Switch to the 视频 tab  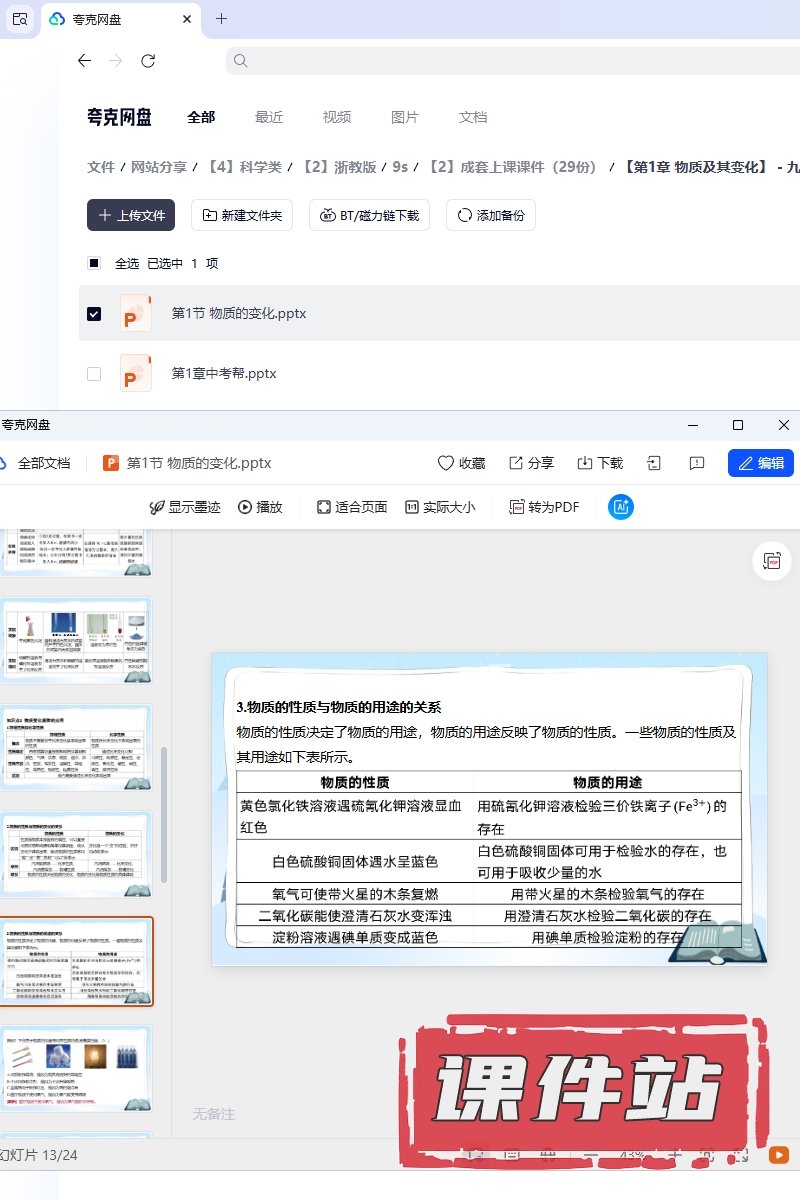tap(337, 117)
